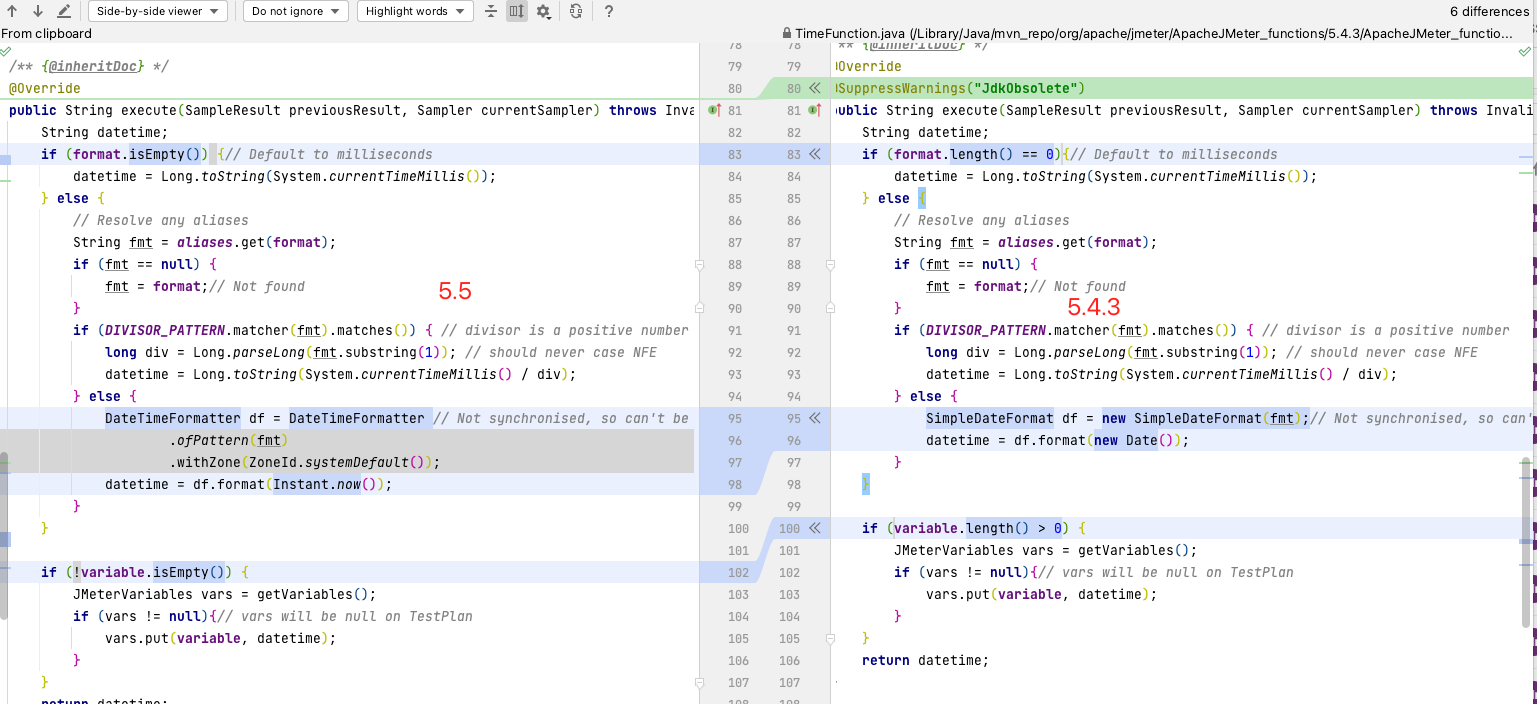Click the collapse unchanged fragments icon
1537x704 pixels.
click(x=489, y=11)
